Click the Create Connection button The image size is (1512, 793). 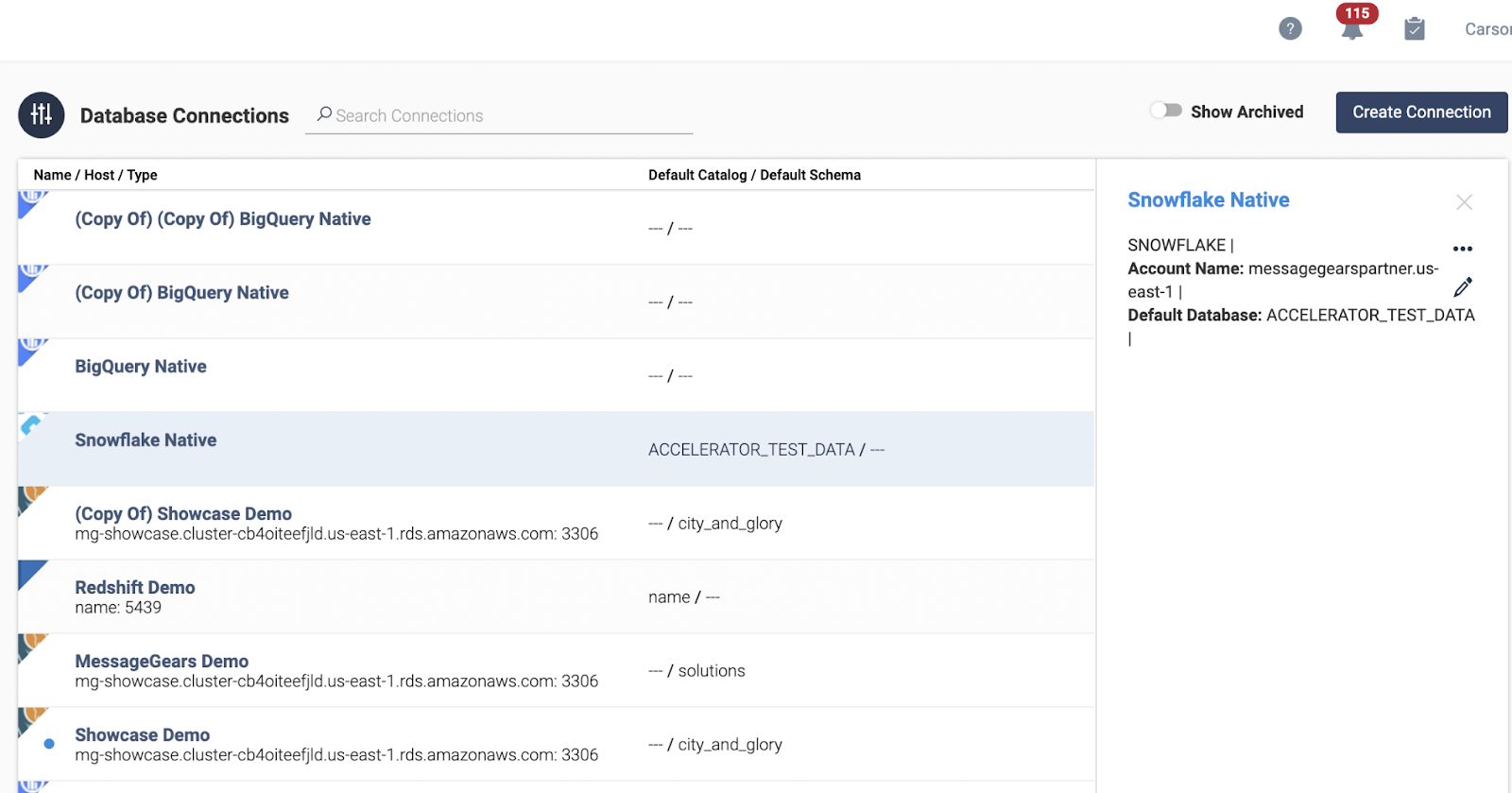click(1421, 112)
